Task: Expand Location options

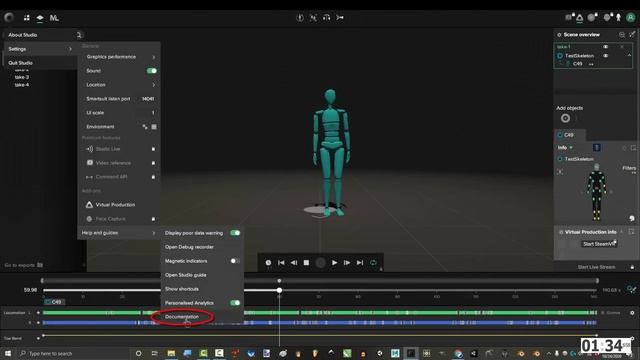Action: pyautogui.click(x=119, y=85)
